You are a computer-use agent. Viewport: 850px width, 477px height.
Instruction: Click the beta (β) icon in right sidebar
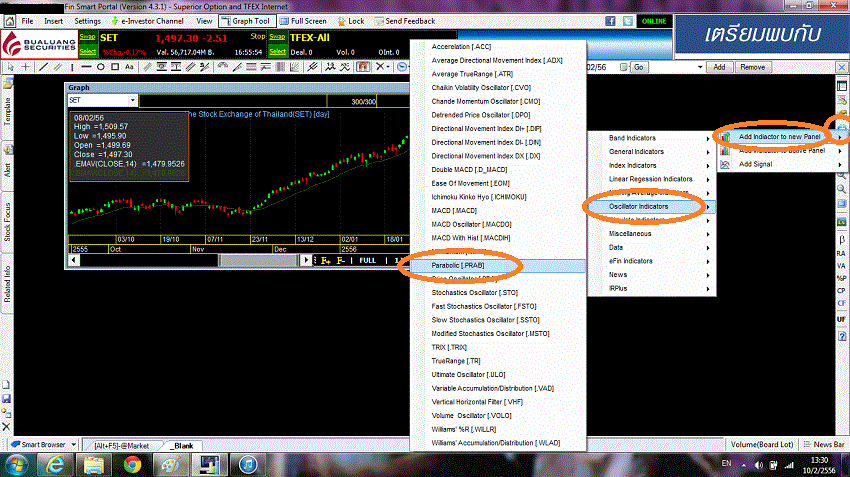point(841,239)
